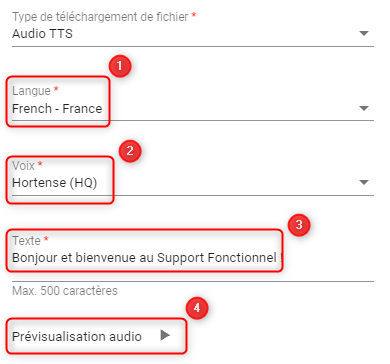Click the Texte field label
The height and width of the screenshot is (364, 390).
(27, 240)
